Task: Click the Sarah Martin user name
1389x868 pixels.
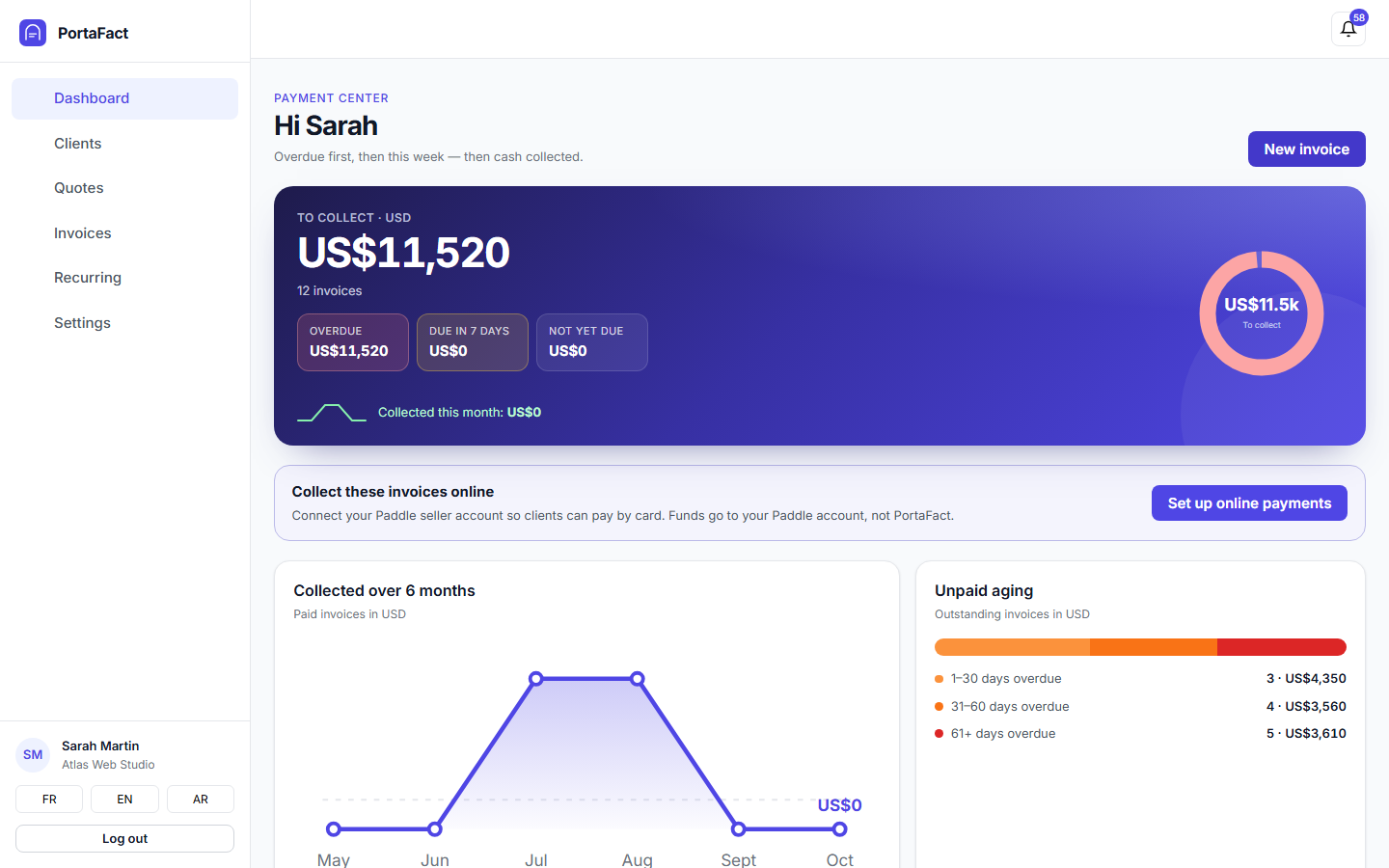Action: [x=100, y=746]
